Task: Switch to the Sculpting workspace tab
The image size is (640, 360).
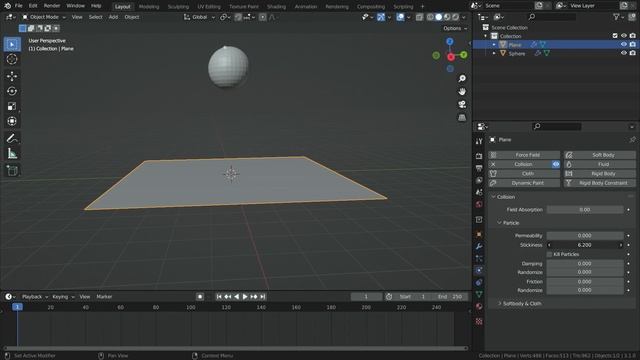Action: pos(178,7)
